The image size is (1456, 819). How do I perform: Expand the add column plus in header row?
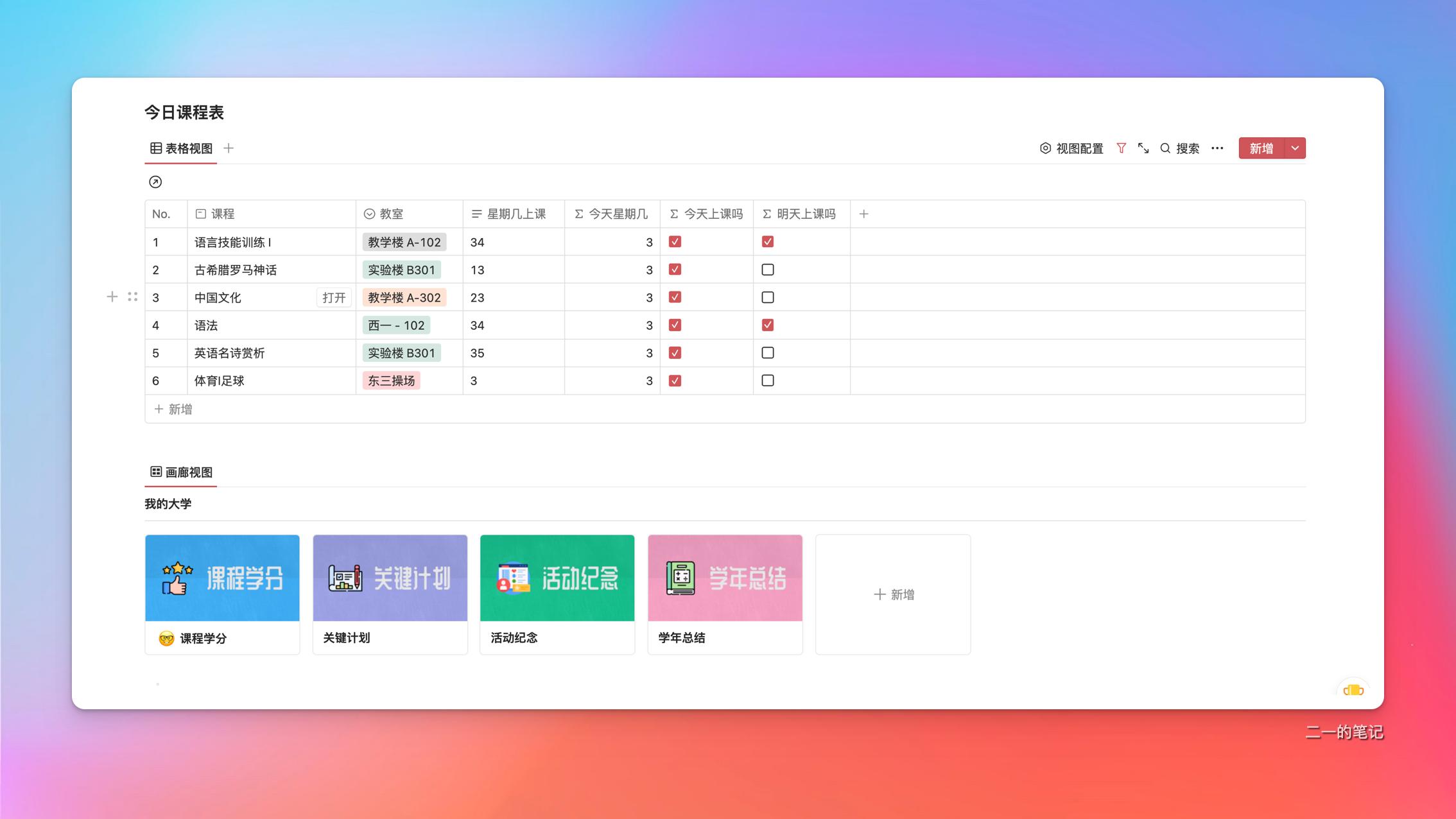pyautogui.click(x=864, y=213)
